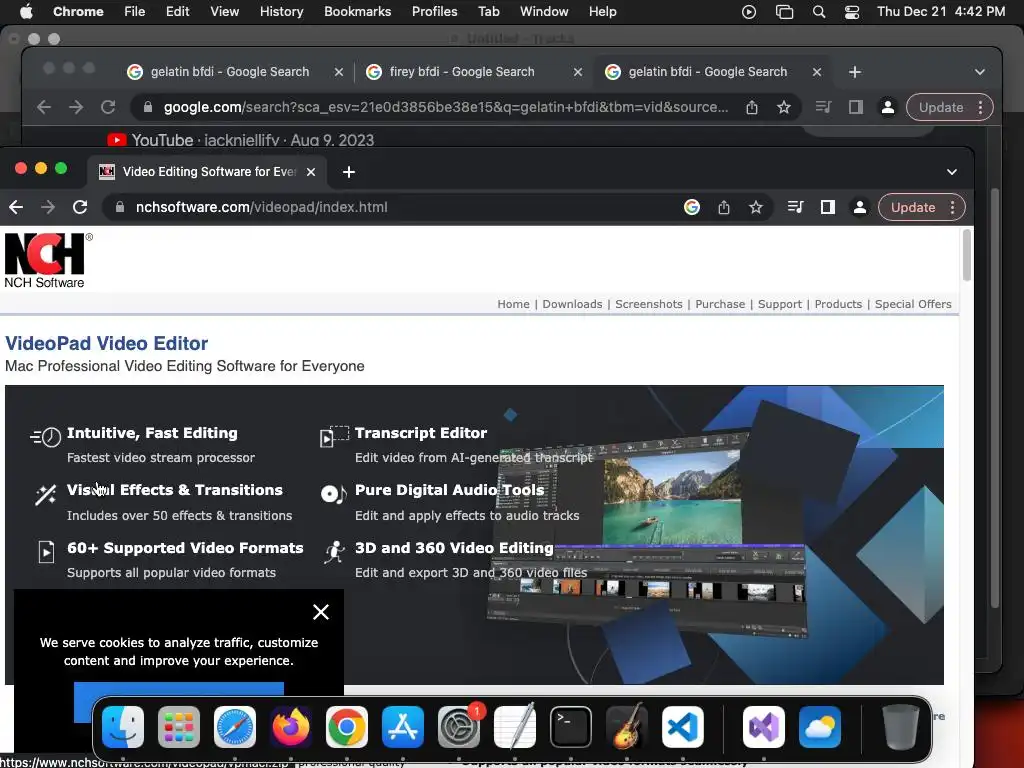
Task: Open Finder from the Dock
Action: coord(123,727)
